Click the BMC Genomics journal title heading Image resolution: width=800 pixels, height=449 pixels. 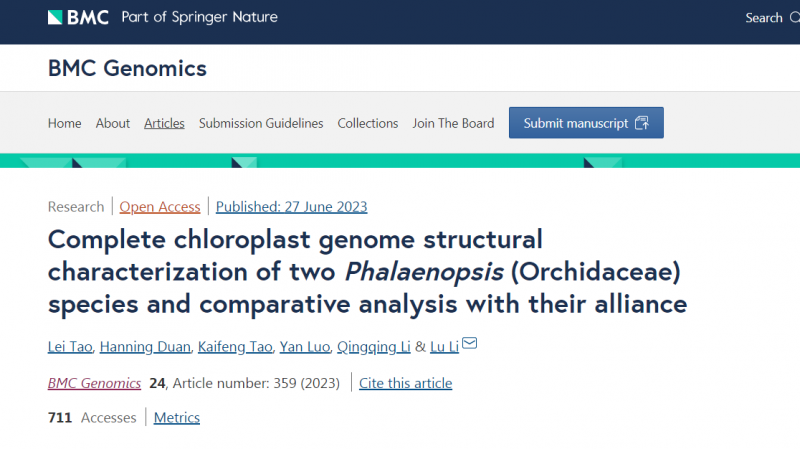127,68
